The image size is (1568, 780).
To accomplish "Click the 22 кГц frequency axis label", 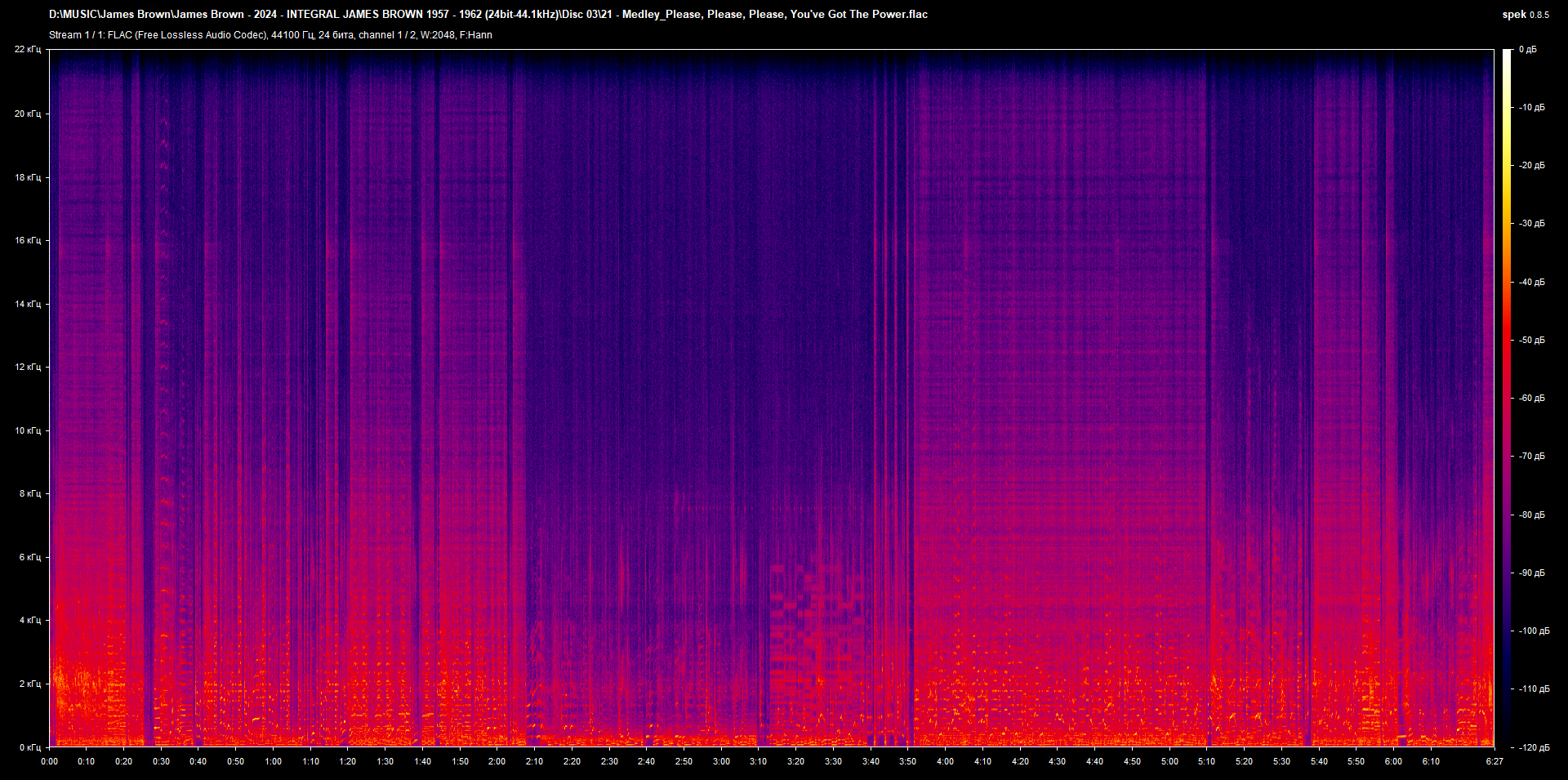I will click(28, 50).
